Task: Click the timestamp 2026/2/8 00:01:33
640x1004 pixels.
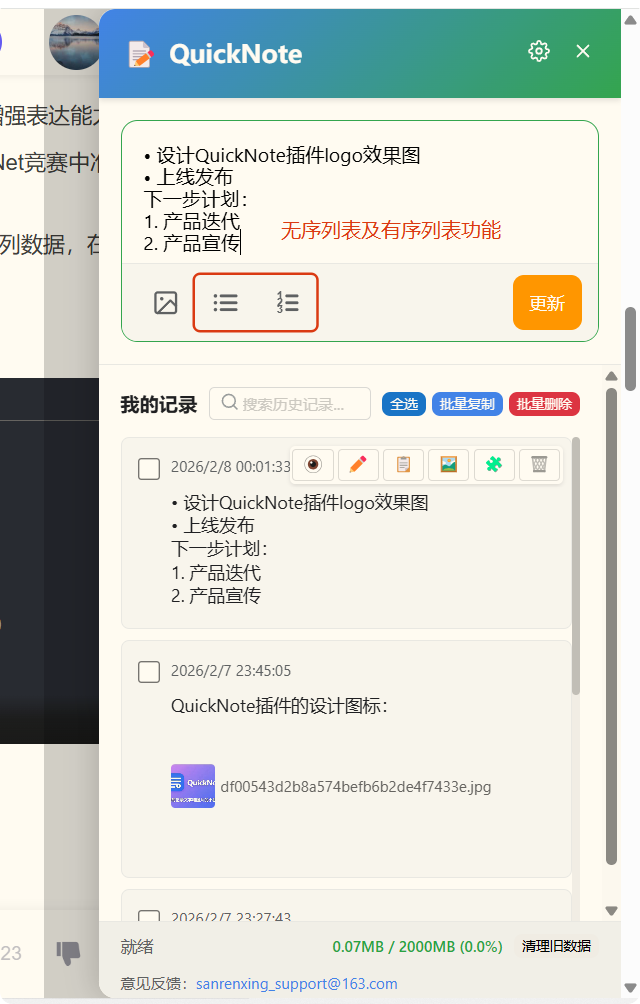Action: (230, 467)
